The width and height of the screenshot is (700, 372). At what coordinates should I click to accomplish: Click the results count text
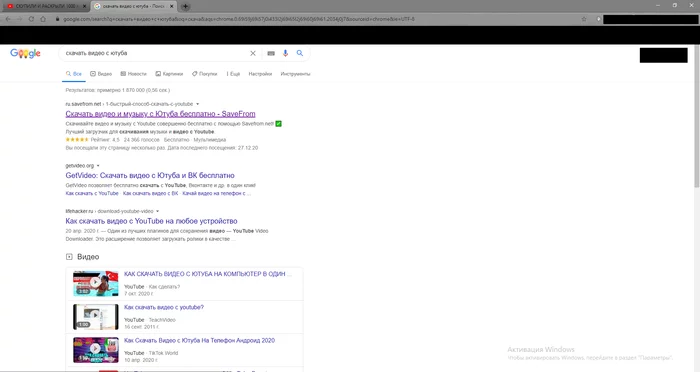pyautogui.click(x=117, y=90)
